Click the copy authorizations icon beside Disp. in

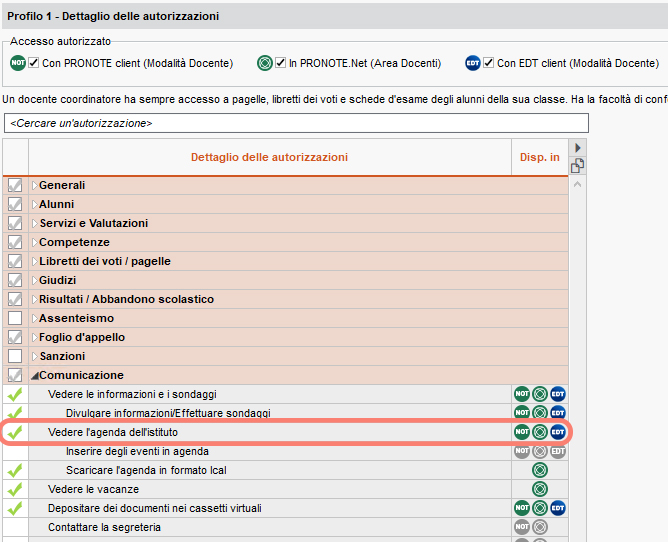click(577, 165)
